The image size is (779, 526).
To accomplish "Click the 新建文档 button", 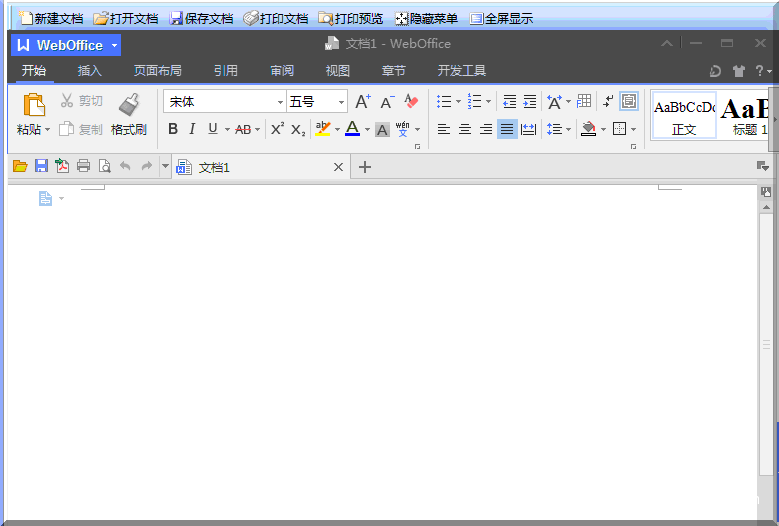I will (x=51, y=18).
